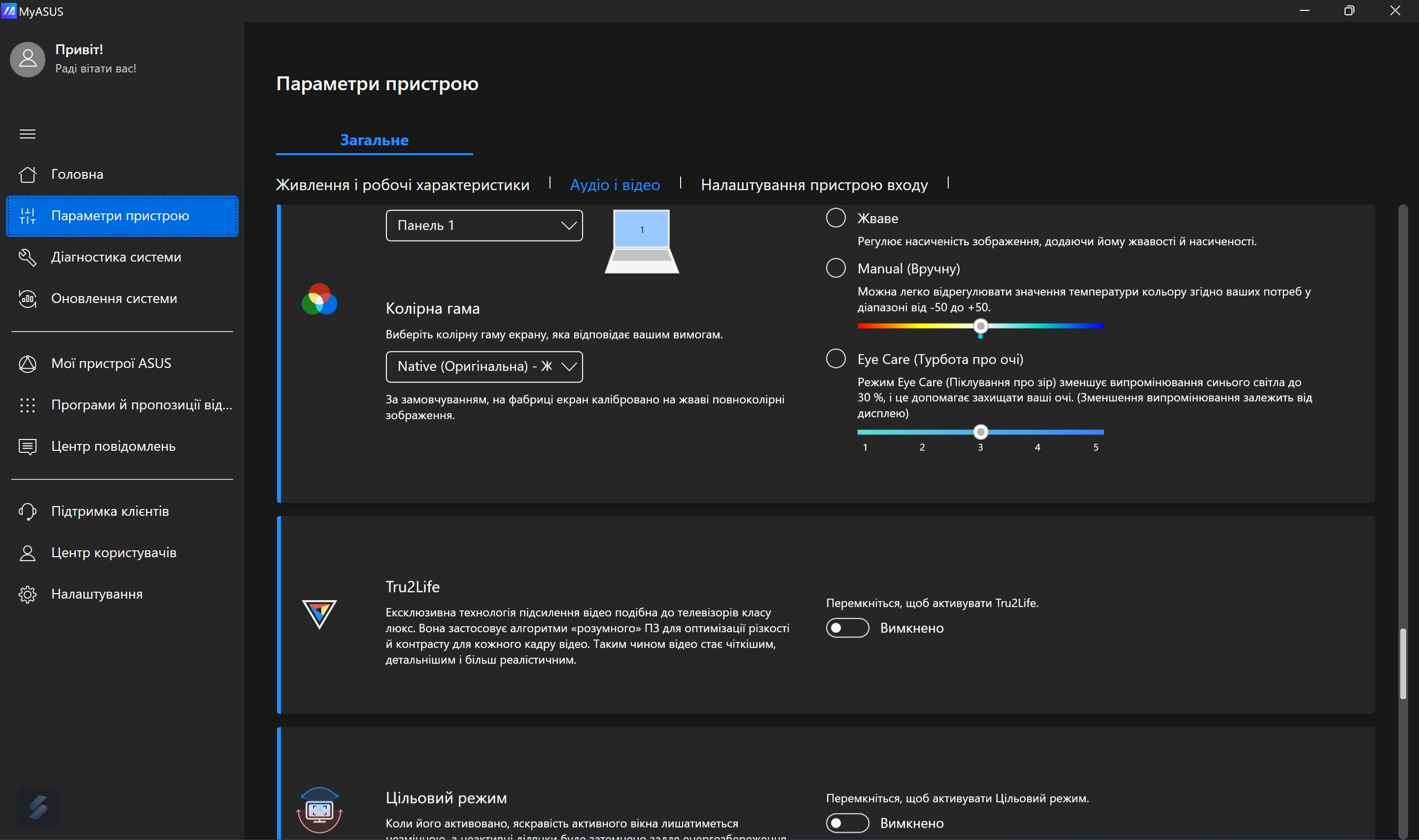Screen dimensions: 1419x840
Task: Enable the Цільовий режим toggle
Action: tap(847, 823)
